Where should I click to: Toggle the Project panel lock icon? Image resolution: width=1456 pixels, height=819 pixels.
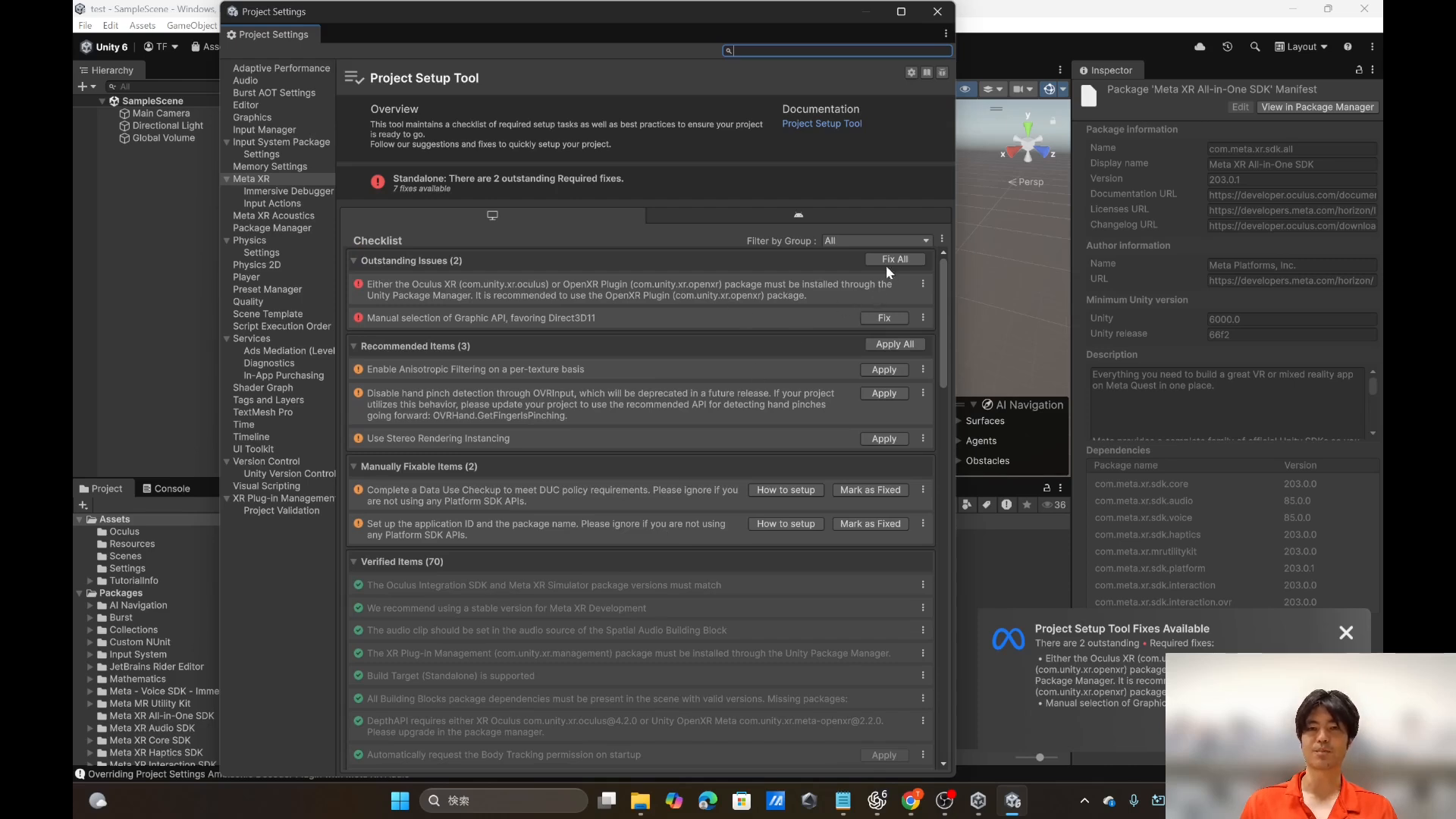point(1046,488)
